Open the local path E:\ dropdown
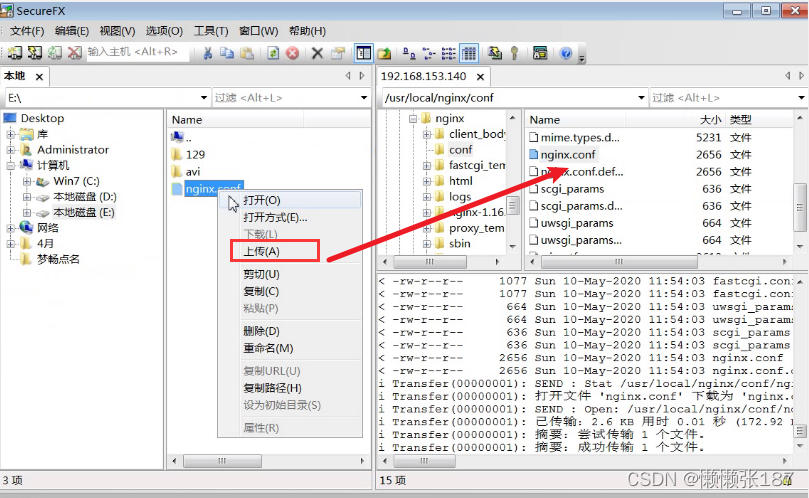 pos(204,98)
